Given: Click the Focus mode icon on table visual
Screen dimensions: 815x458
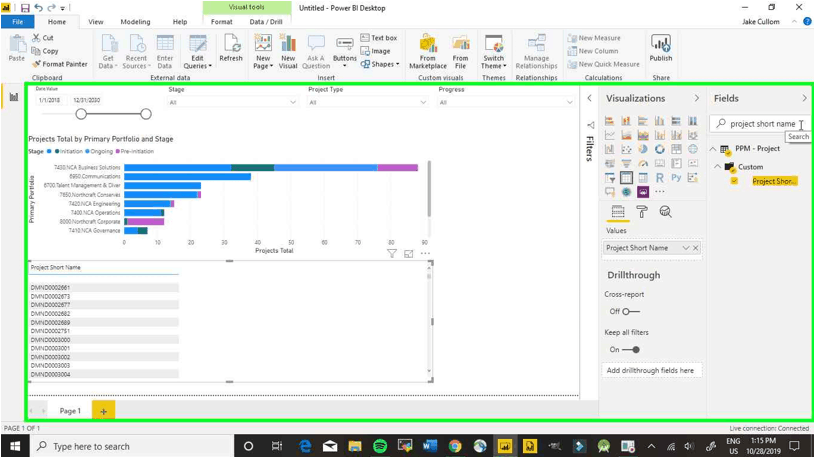Looking at the screenshot, I should click(409, 254).
